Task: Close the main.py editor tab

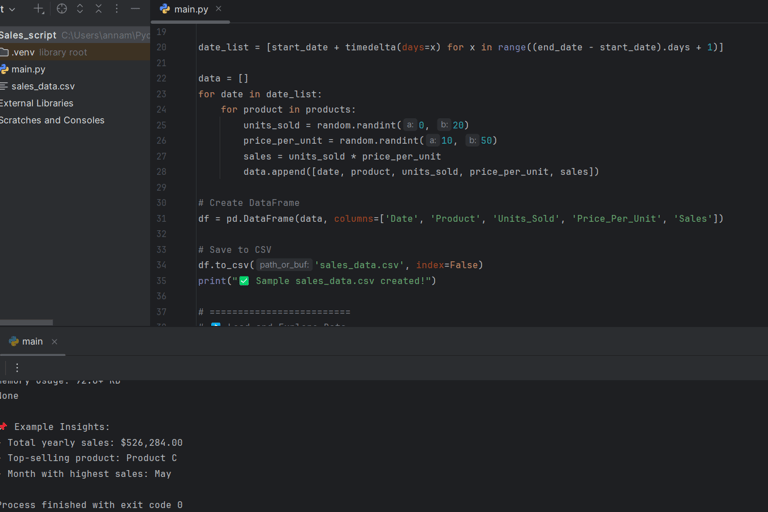Action: (218, 9)
